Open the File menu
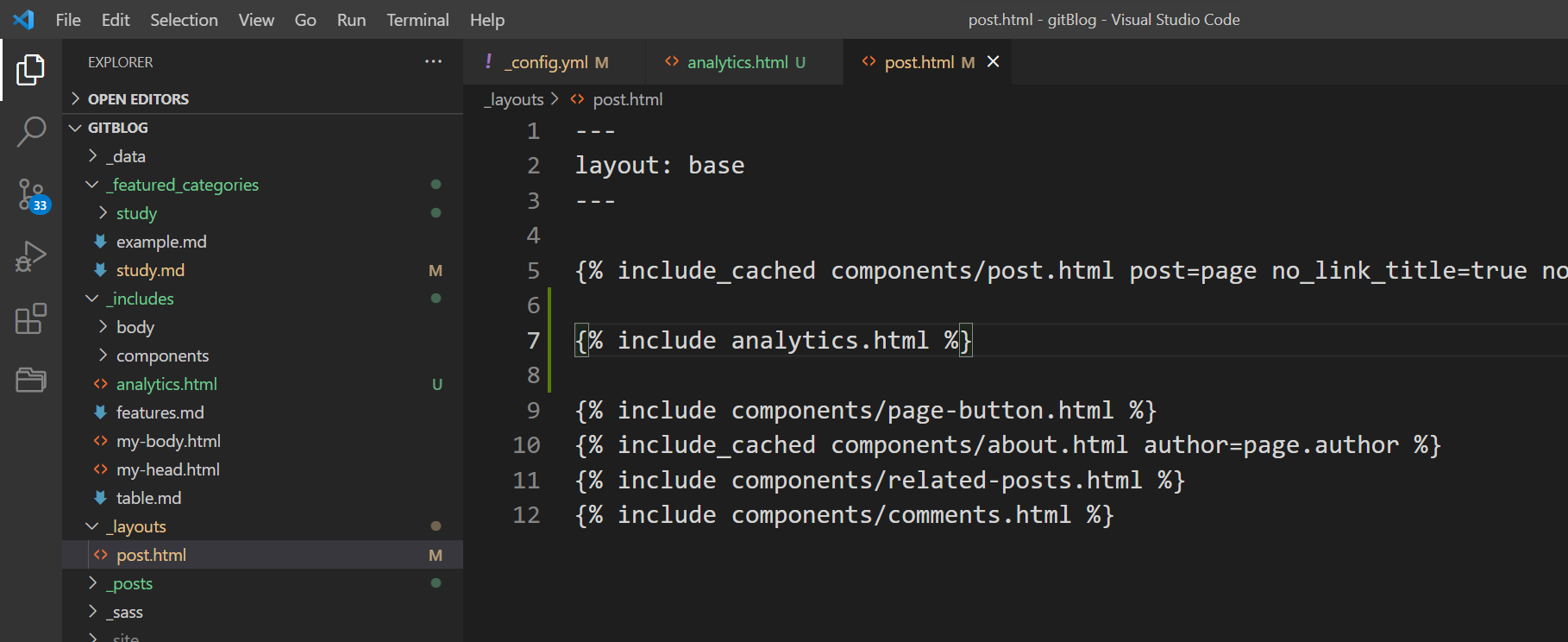1568x642 pixels. pos(68,19)
